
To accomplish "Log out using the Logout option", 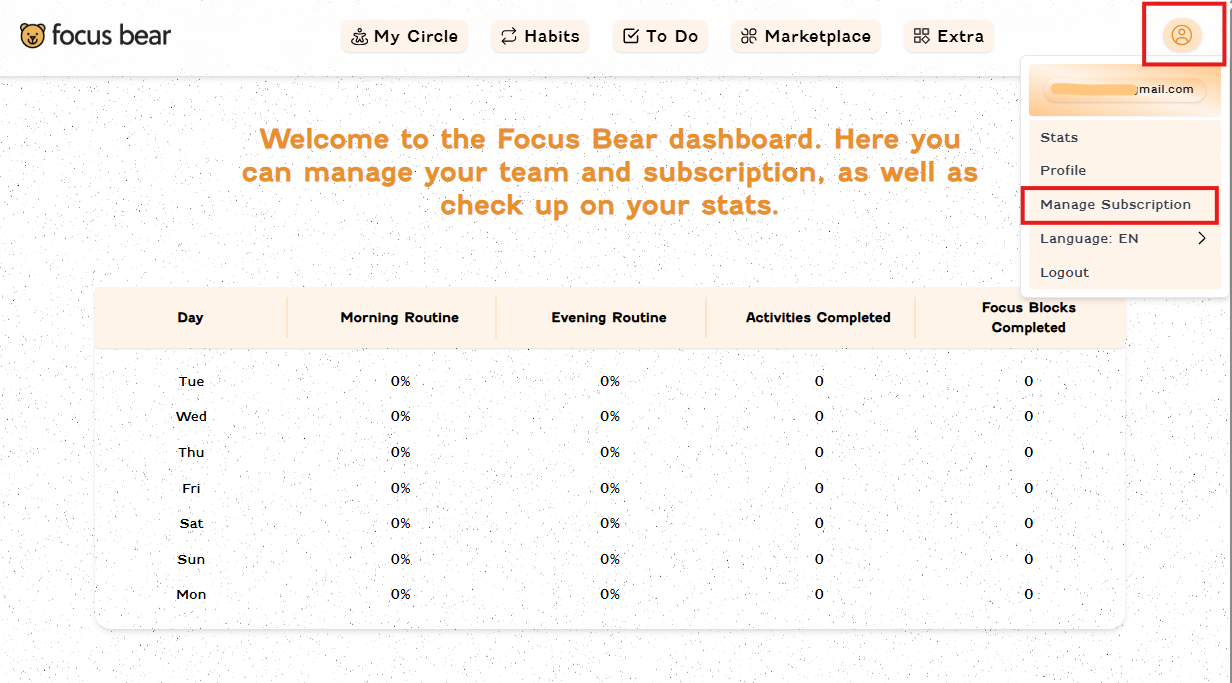I will 1064,273.
